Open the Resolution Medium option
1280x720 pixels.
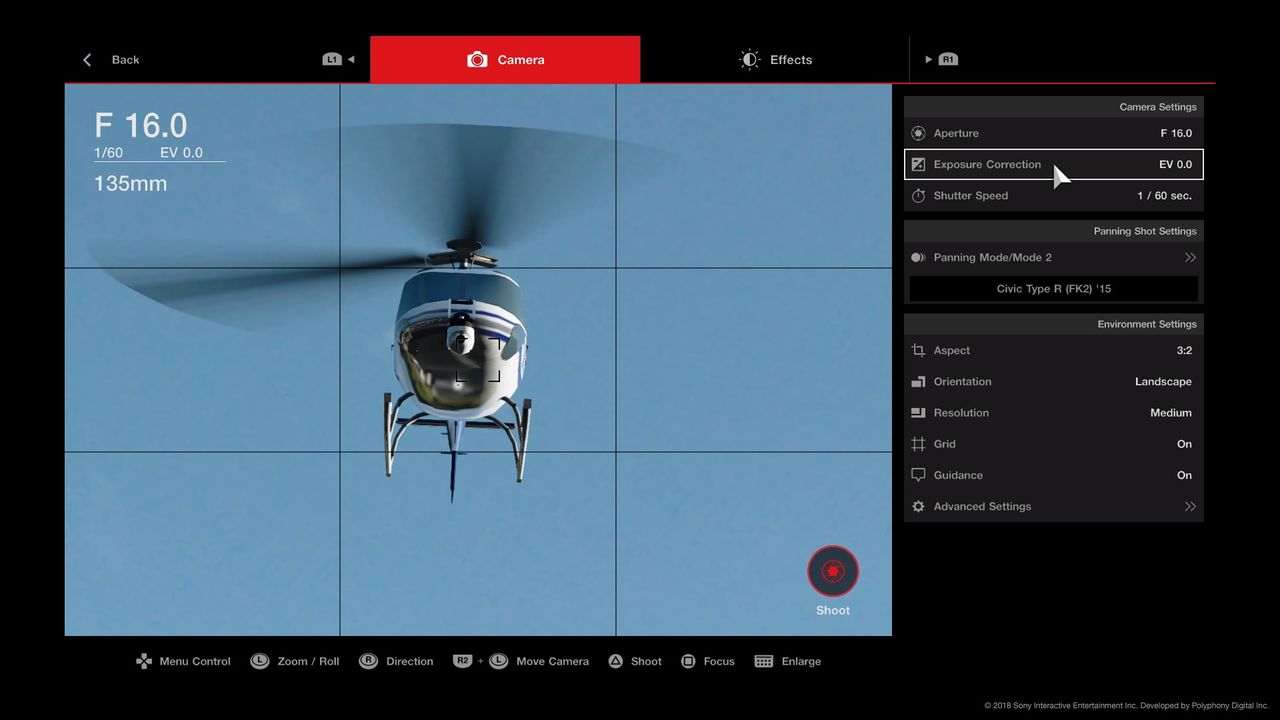pyautogui.click(x=1170, y=413)
